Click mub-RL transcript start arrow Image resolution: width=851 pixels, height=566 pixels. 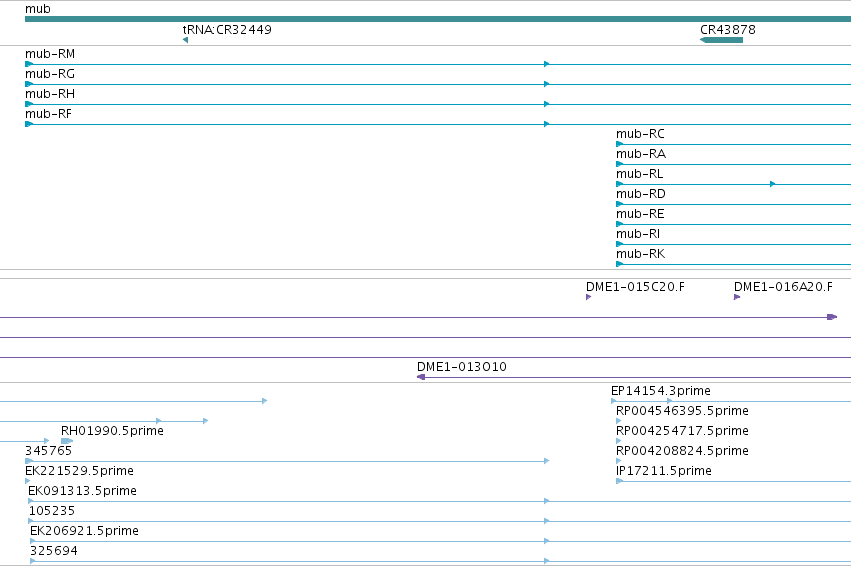click(619, 185)
